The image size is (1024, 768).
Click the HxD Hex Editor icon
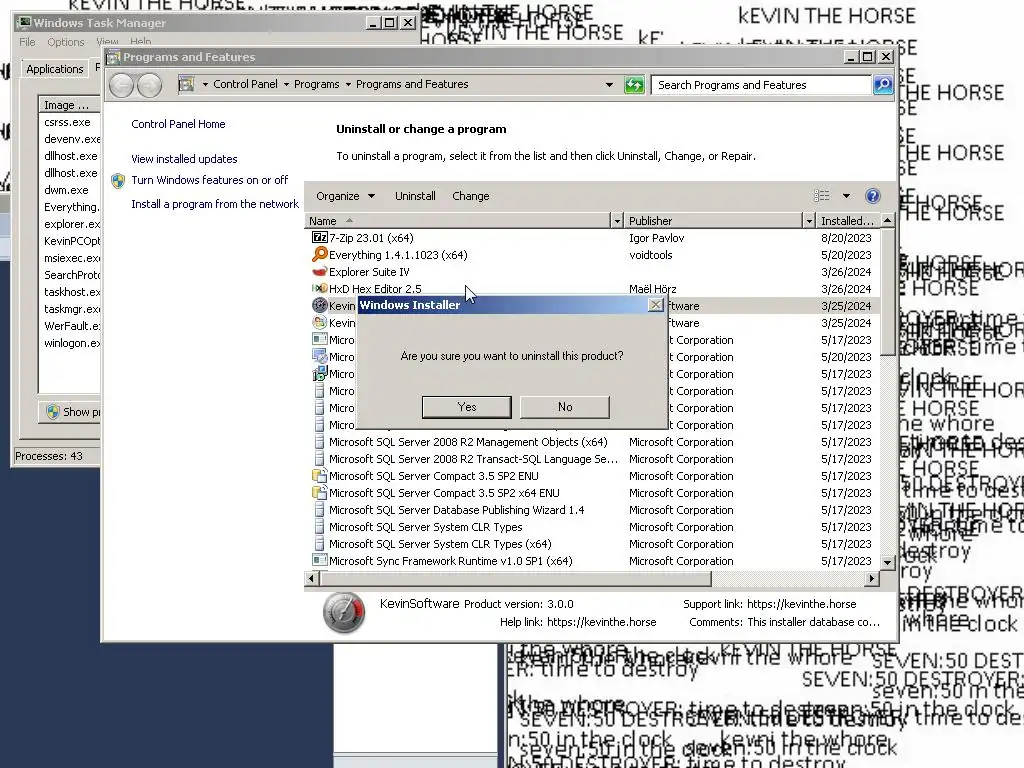click(x=319, y=289)
